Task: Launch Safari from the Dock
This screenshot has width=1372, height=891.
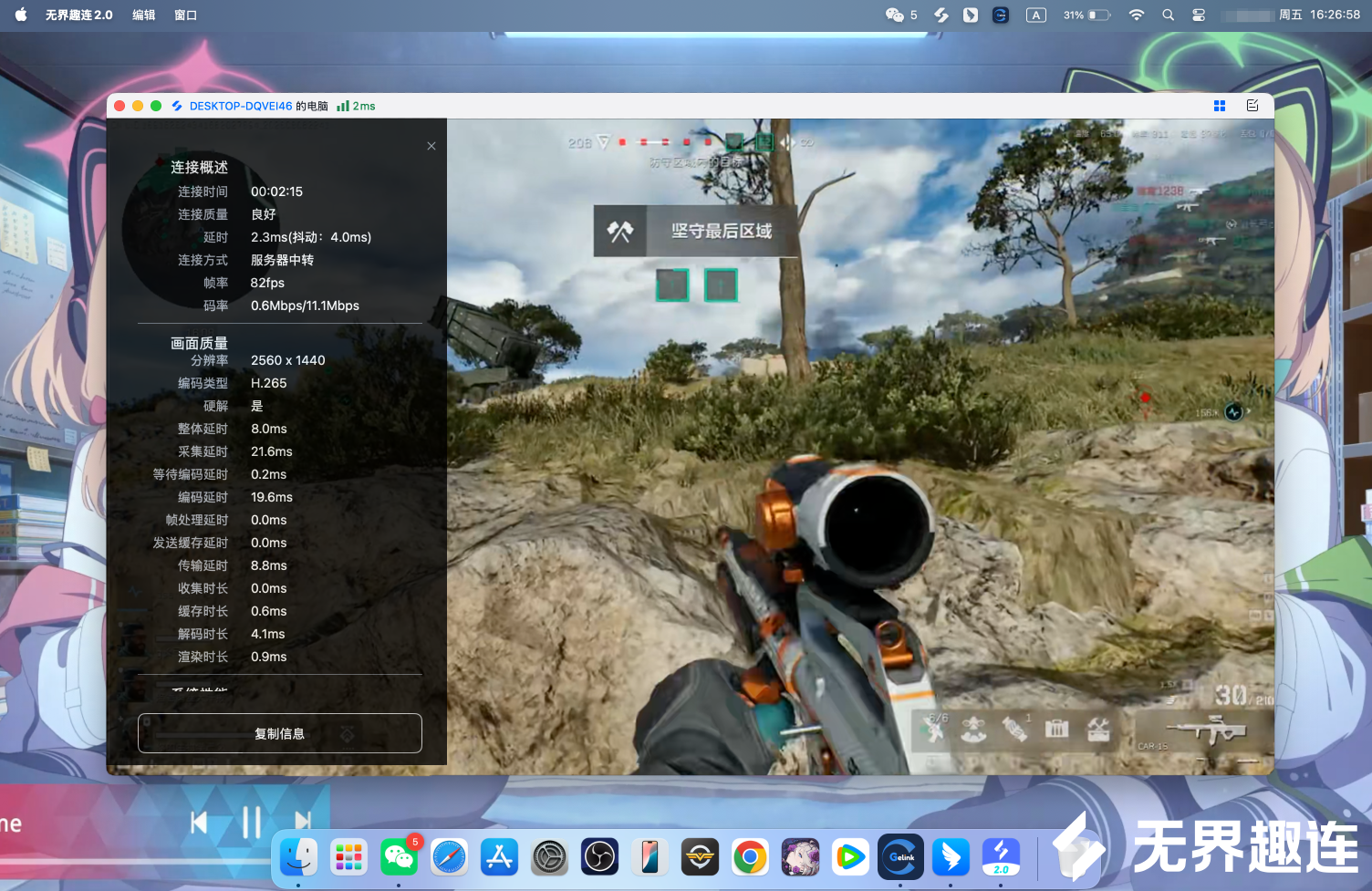Action: click(450, 857)
